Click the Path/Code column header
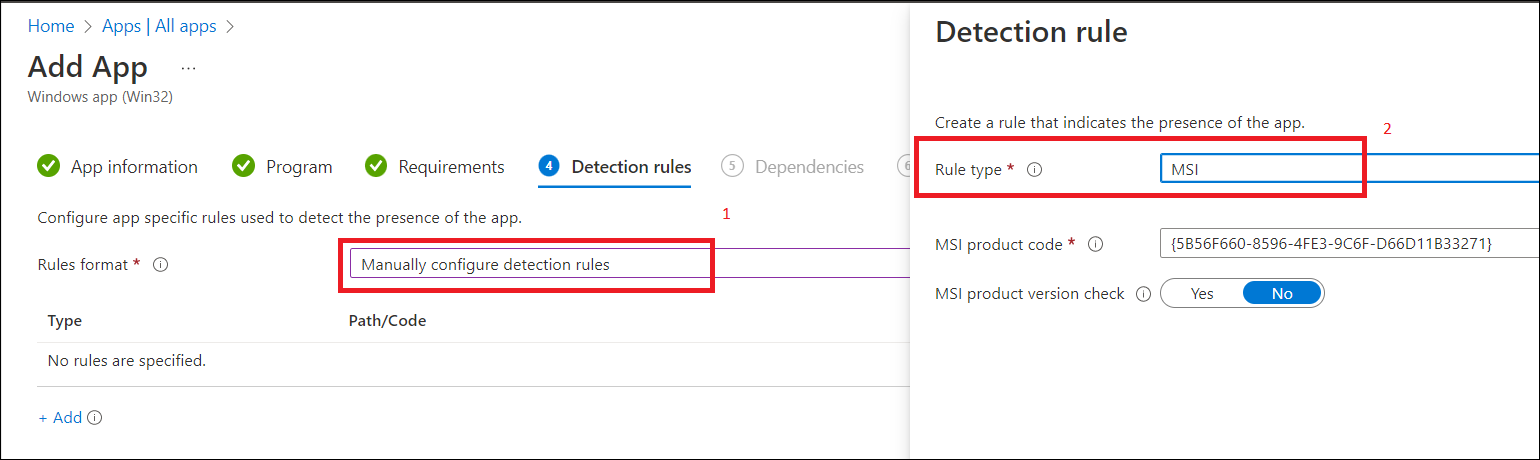Viewport: 1540px width, 460px height. coord(387,321)
